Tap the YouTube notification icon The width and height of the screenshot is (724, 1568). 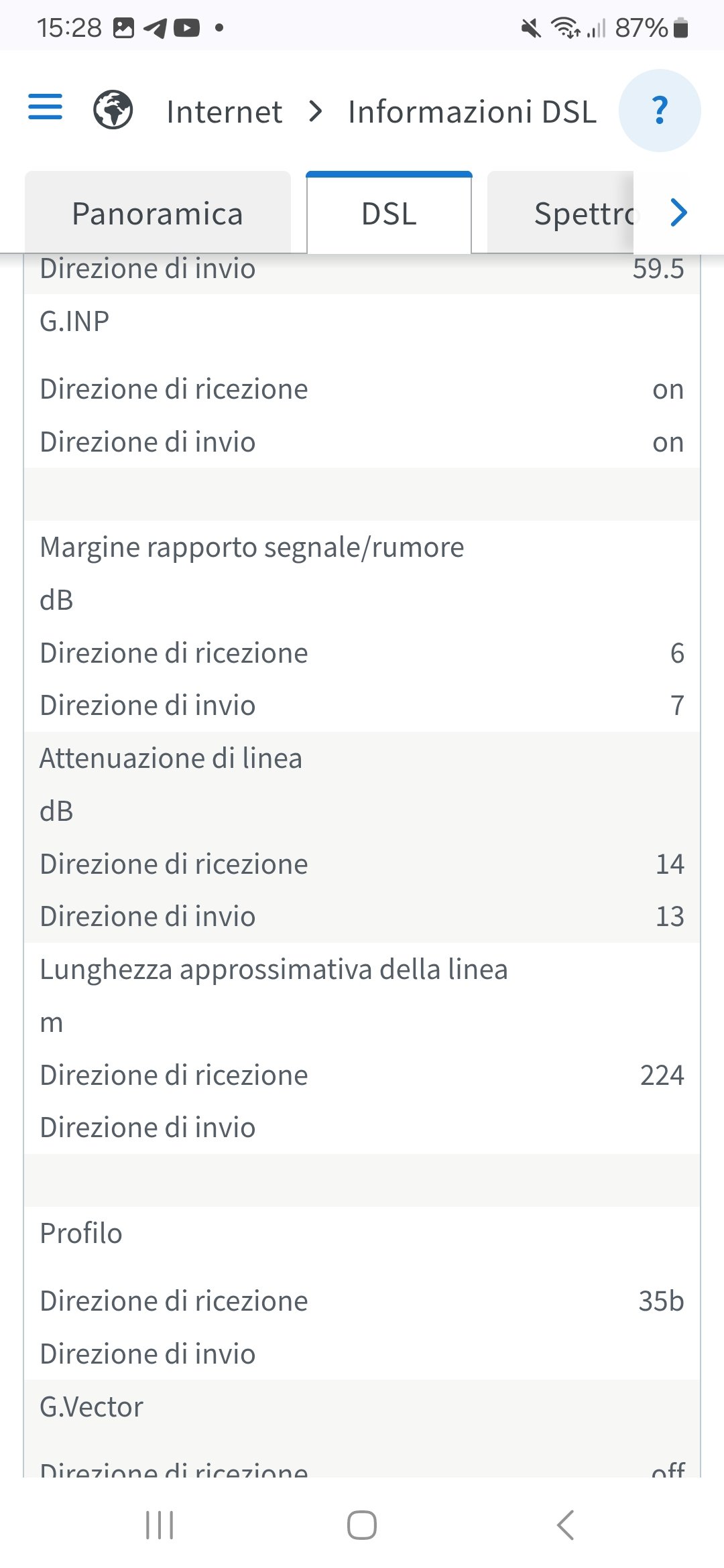point(186,28)
